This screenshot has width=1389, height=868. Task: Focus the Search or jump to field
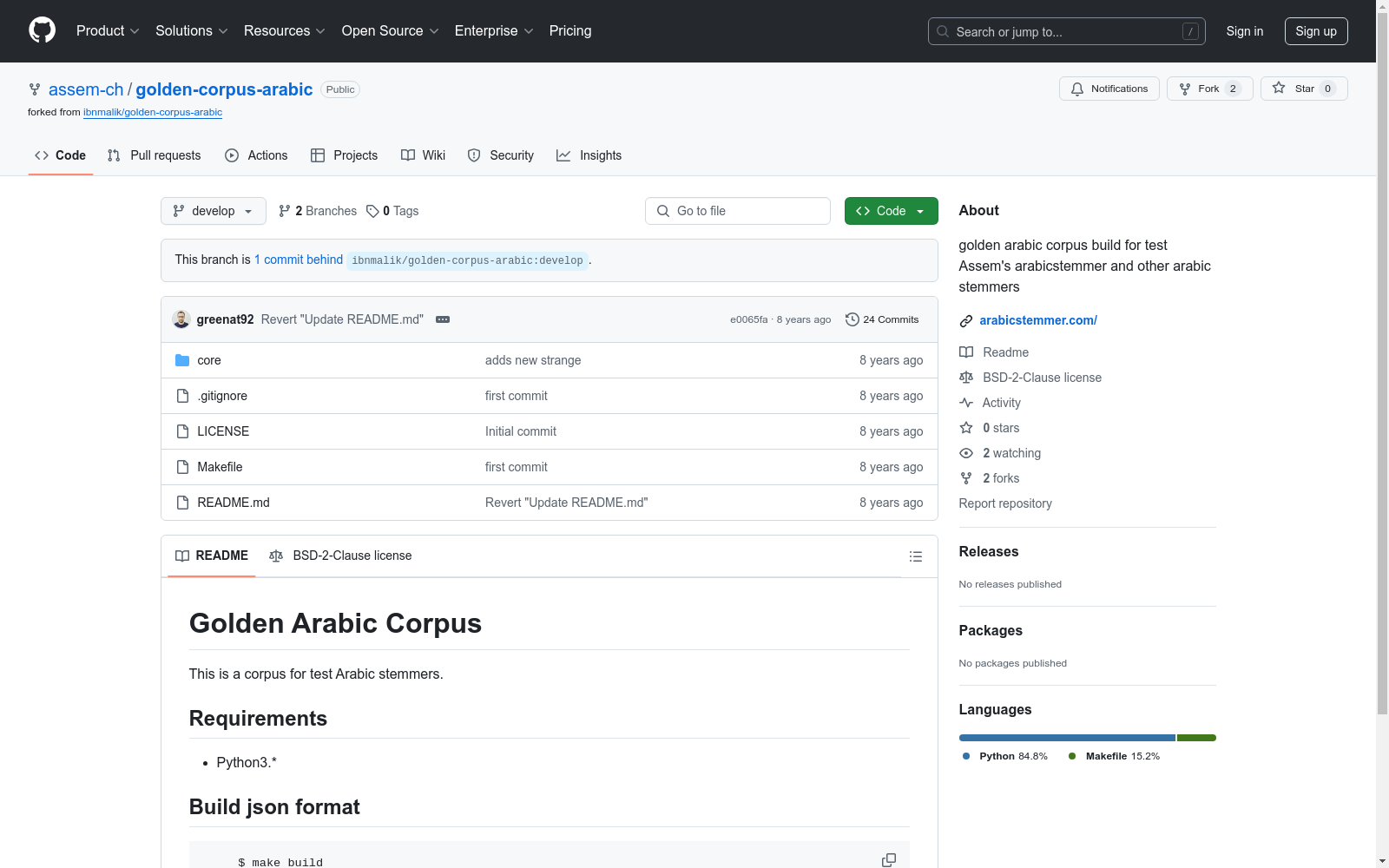click(1066, 31)
